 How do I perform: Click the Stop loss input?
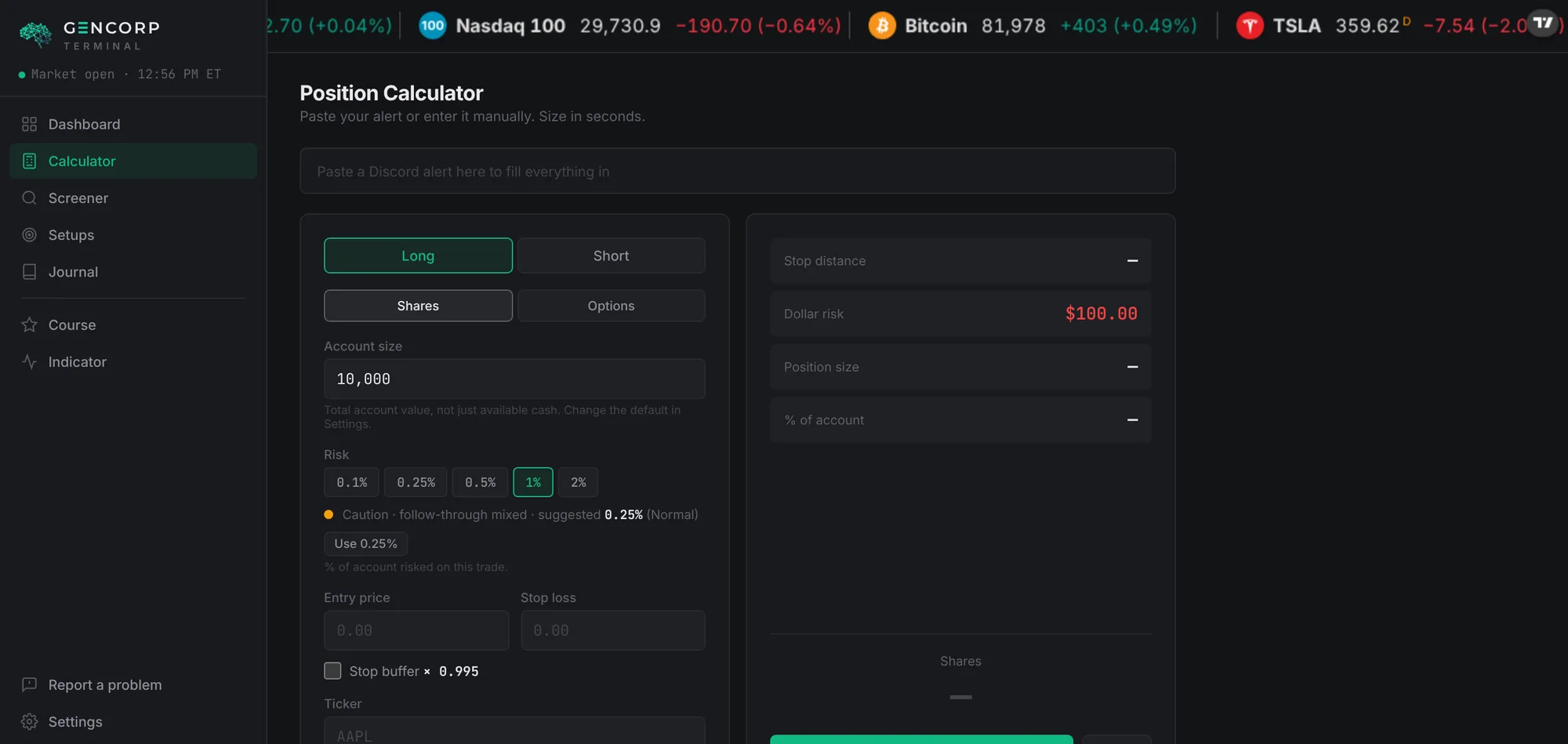[x=613, y=630]
